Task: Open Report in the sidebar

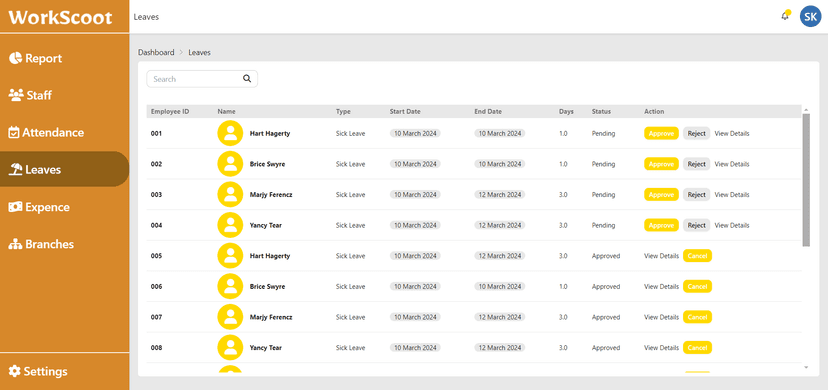Action: 64,58
